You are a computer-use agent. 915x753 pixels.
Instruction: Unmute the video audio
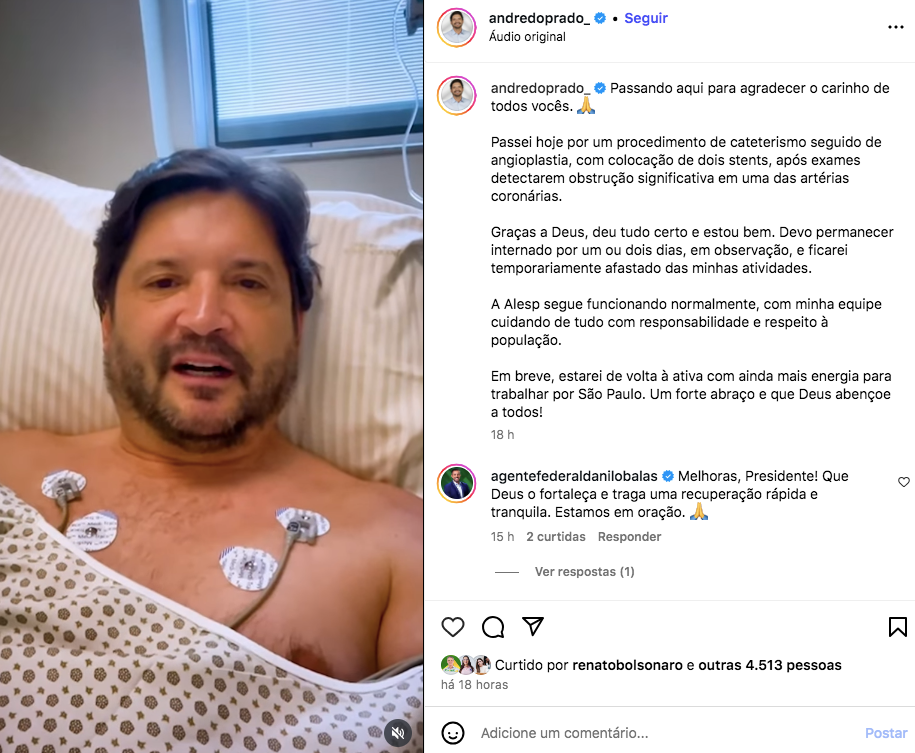coord(398,733)
